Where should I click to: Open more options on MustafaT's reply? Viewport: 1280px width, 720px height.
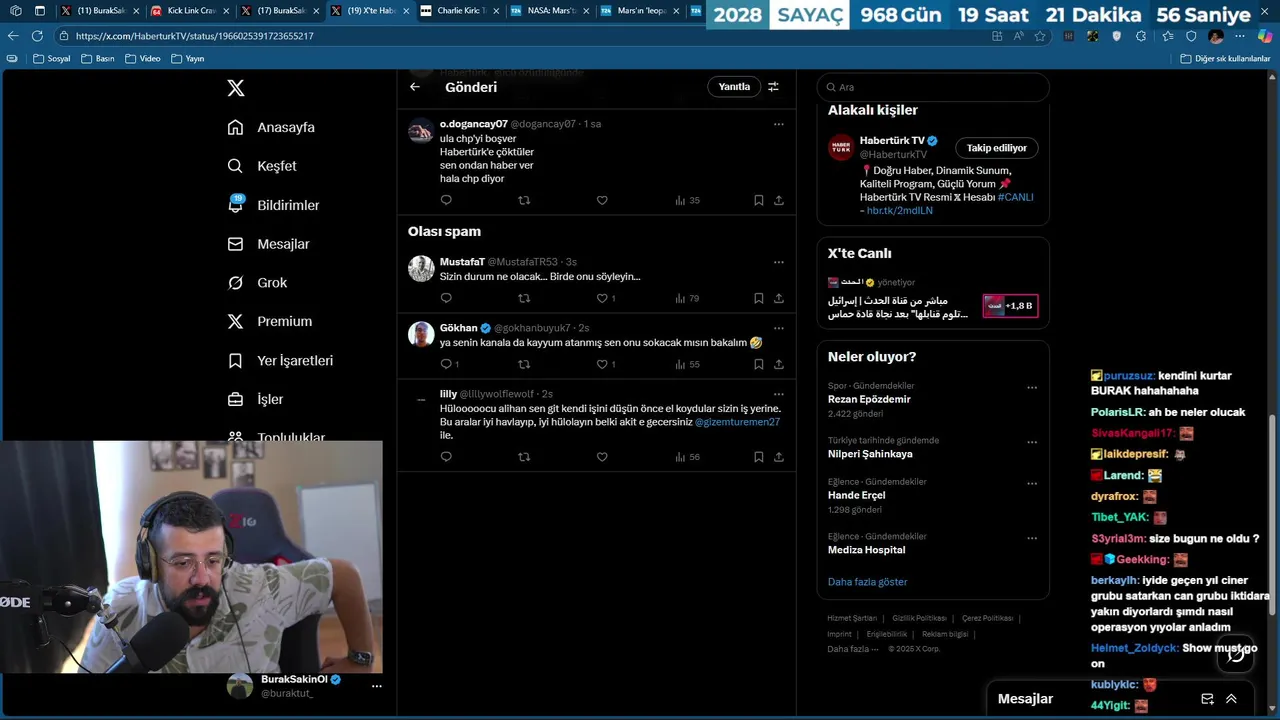pos(779,262)
